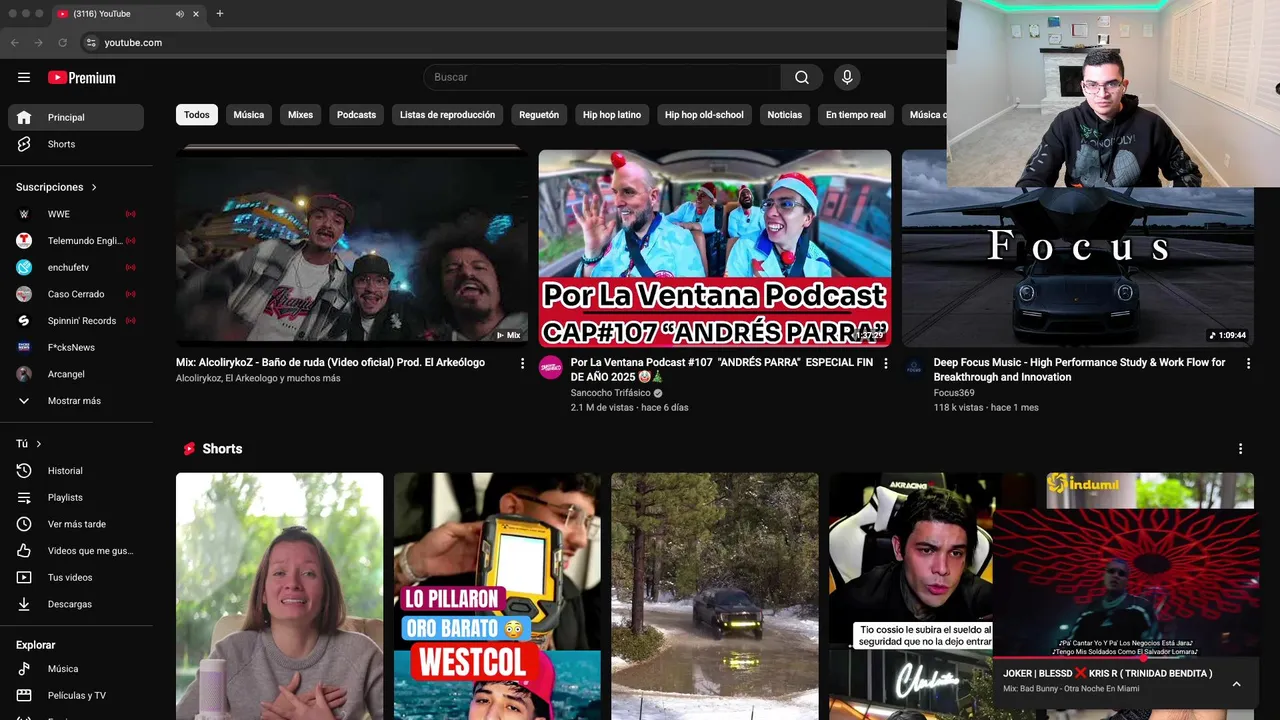
Task: Expand the Suscripciones section chevron
Action: pos(95,187)
